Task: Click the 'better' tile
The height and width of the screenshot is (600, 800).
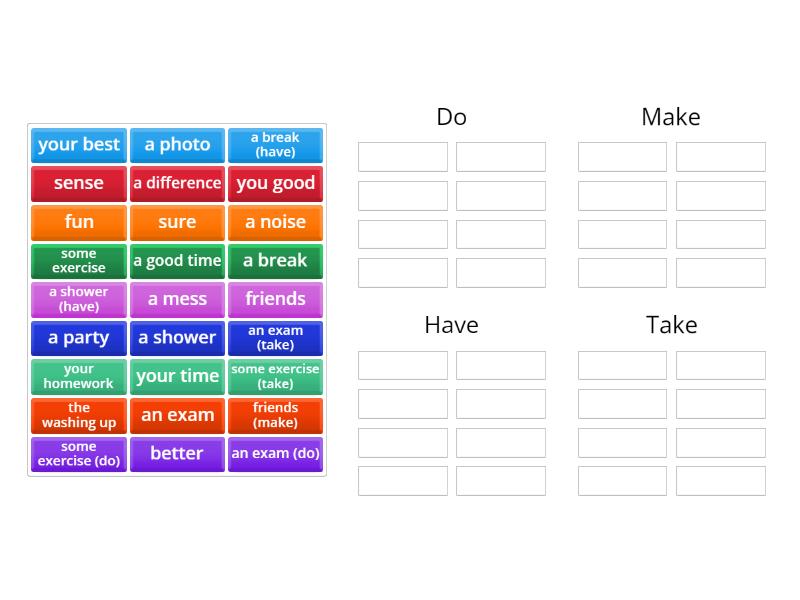Action: pos(177,454)
